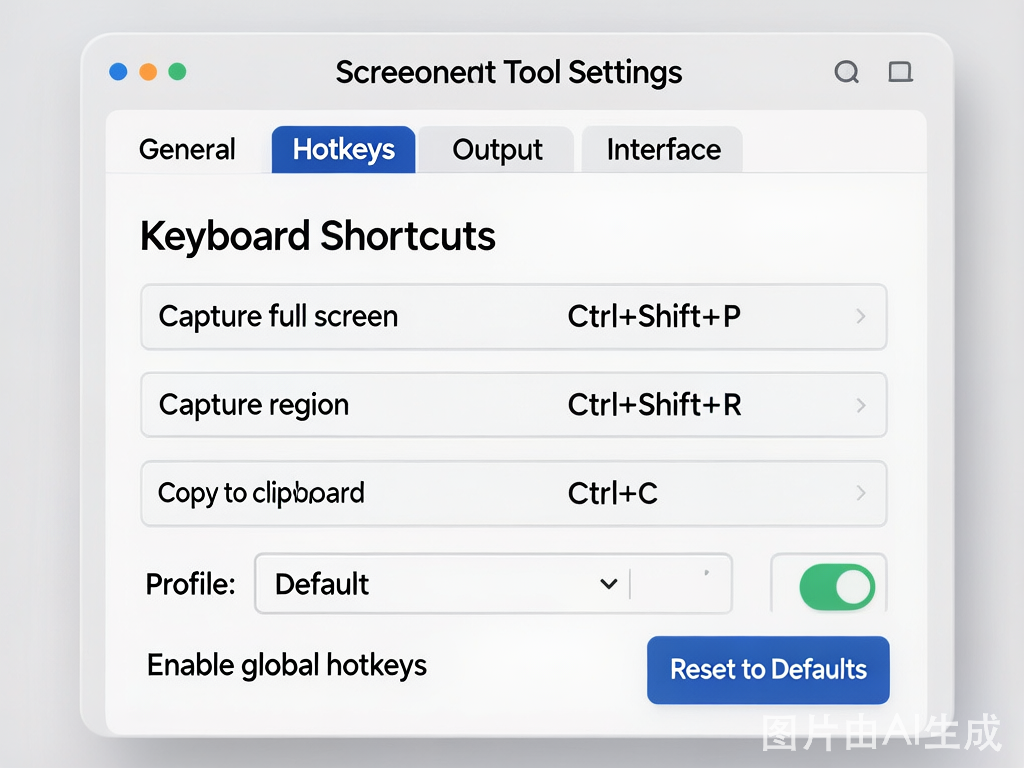Select the Hotkeys tab

[344, 150]
